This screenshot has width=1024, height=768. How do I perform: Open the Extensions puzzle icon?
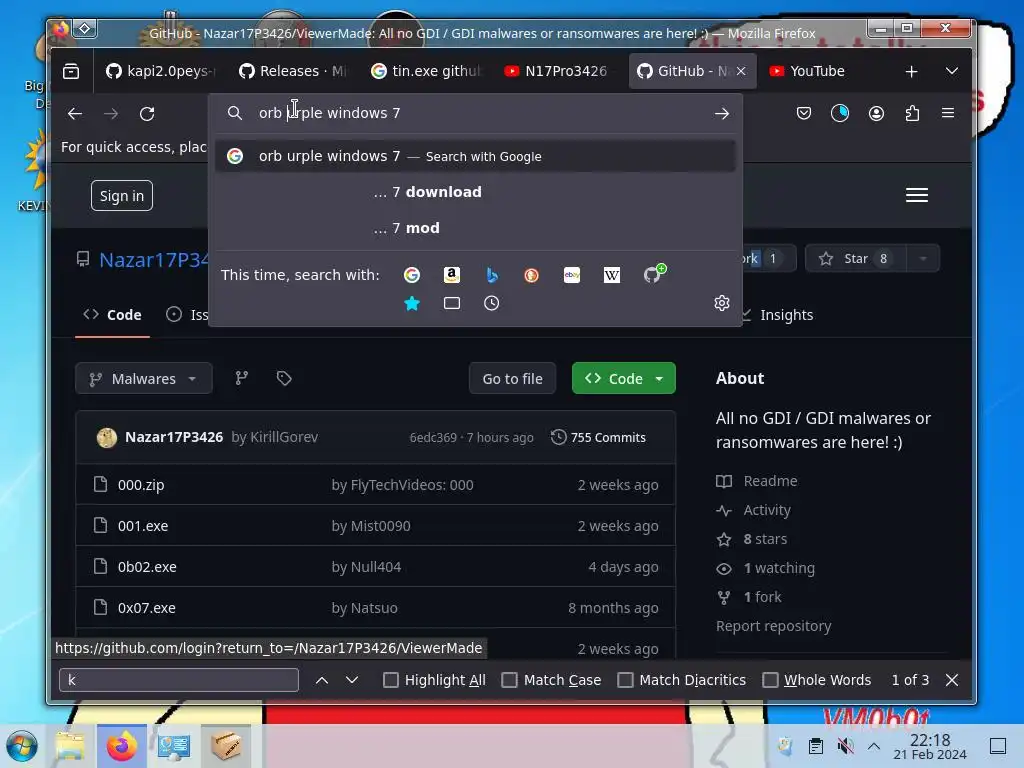click(912, 114)
